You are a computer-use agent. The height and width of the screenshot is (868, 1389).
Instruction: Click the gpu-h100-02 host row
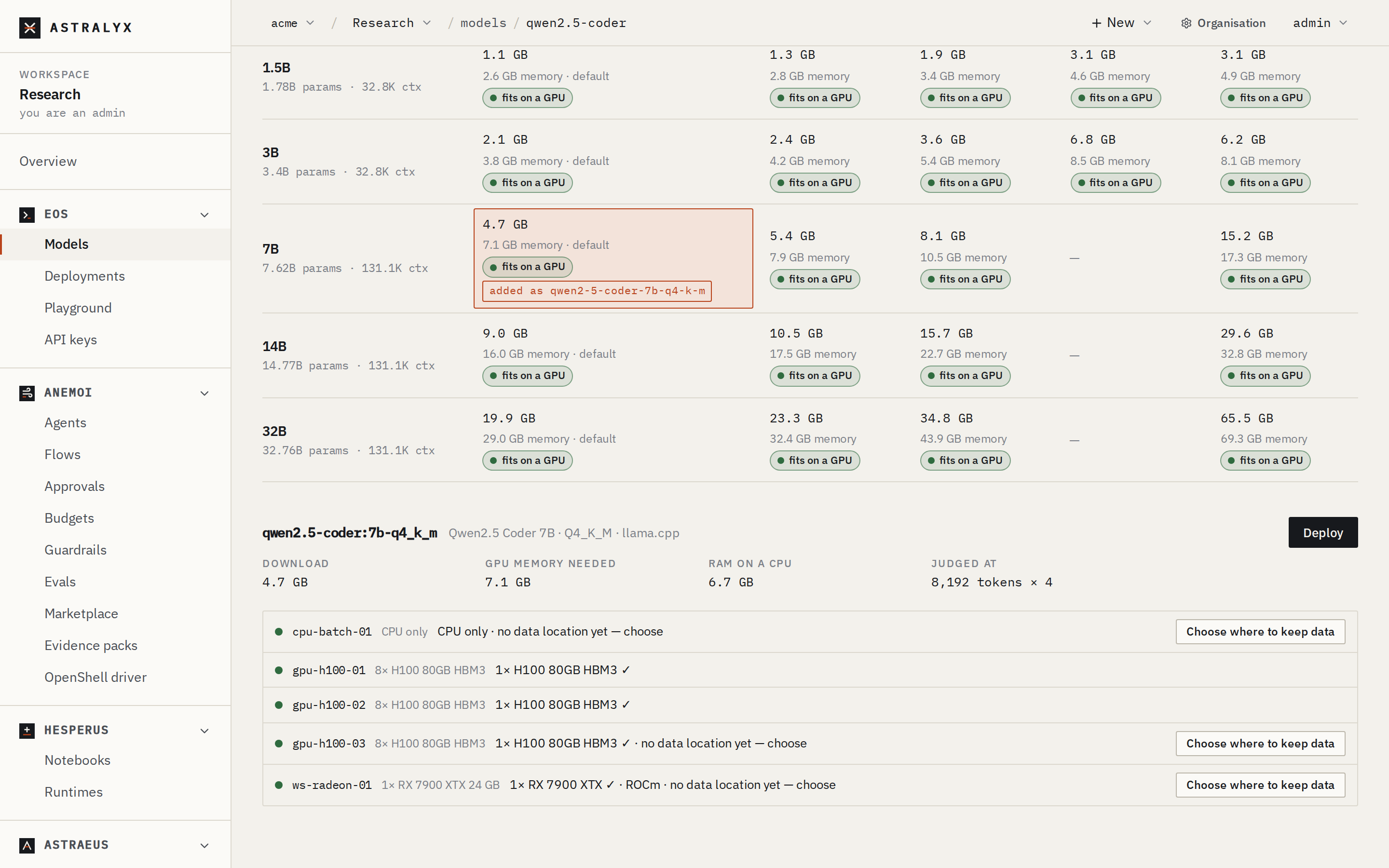[x=810, y=705]
